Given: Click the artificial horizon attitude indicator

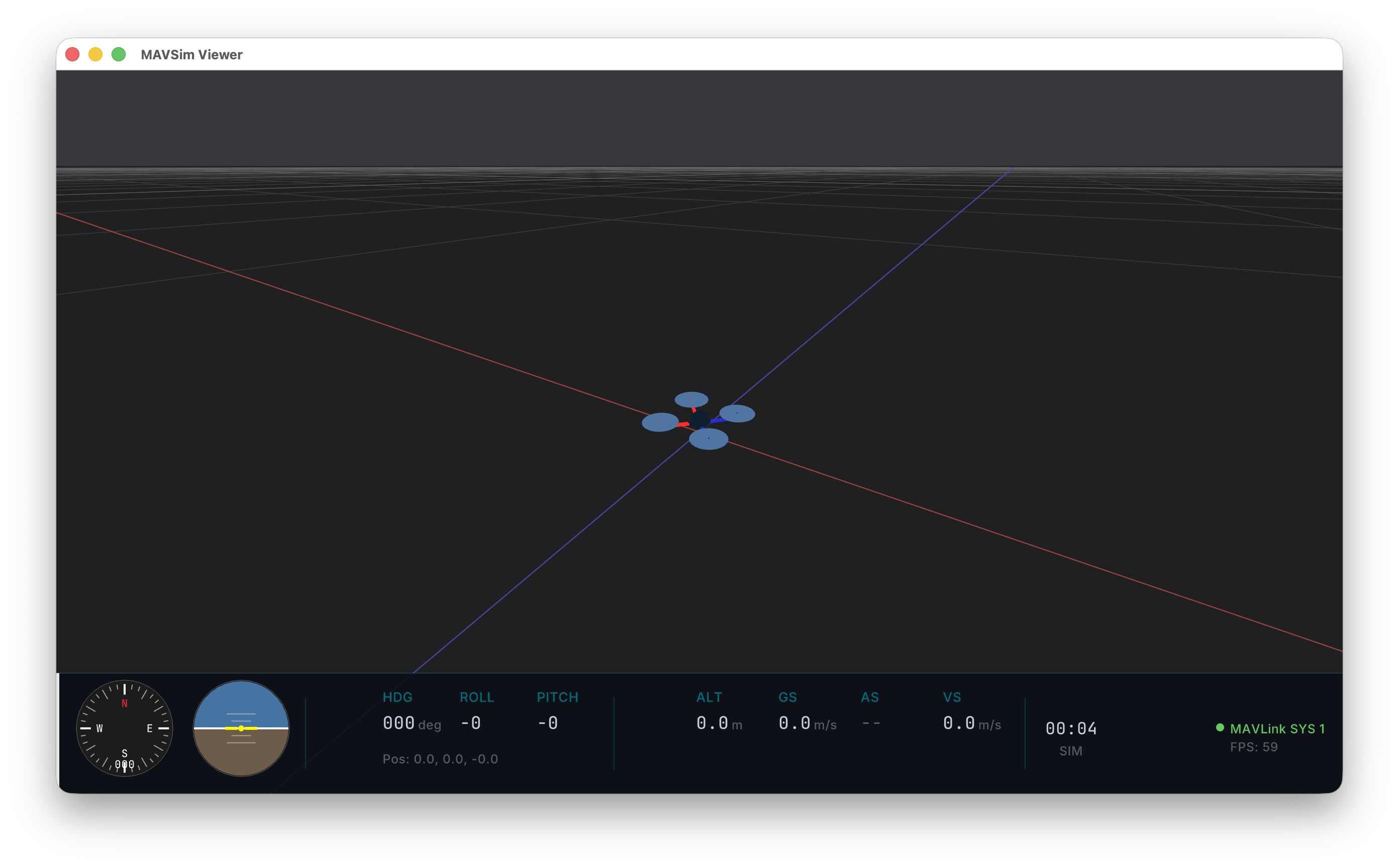Looking at the screenshot, I should 241,728.
